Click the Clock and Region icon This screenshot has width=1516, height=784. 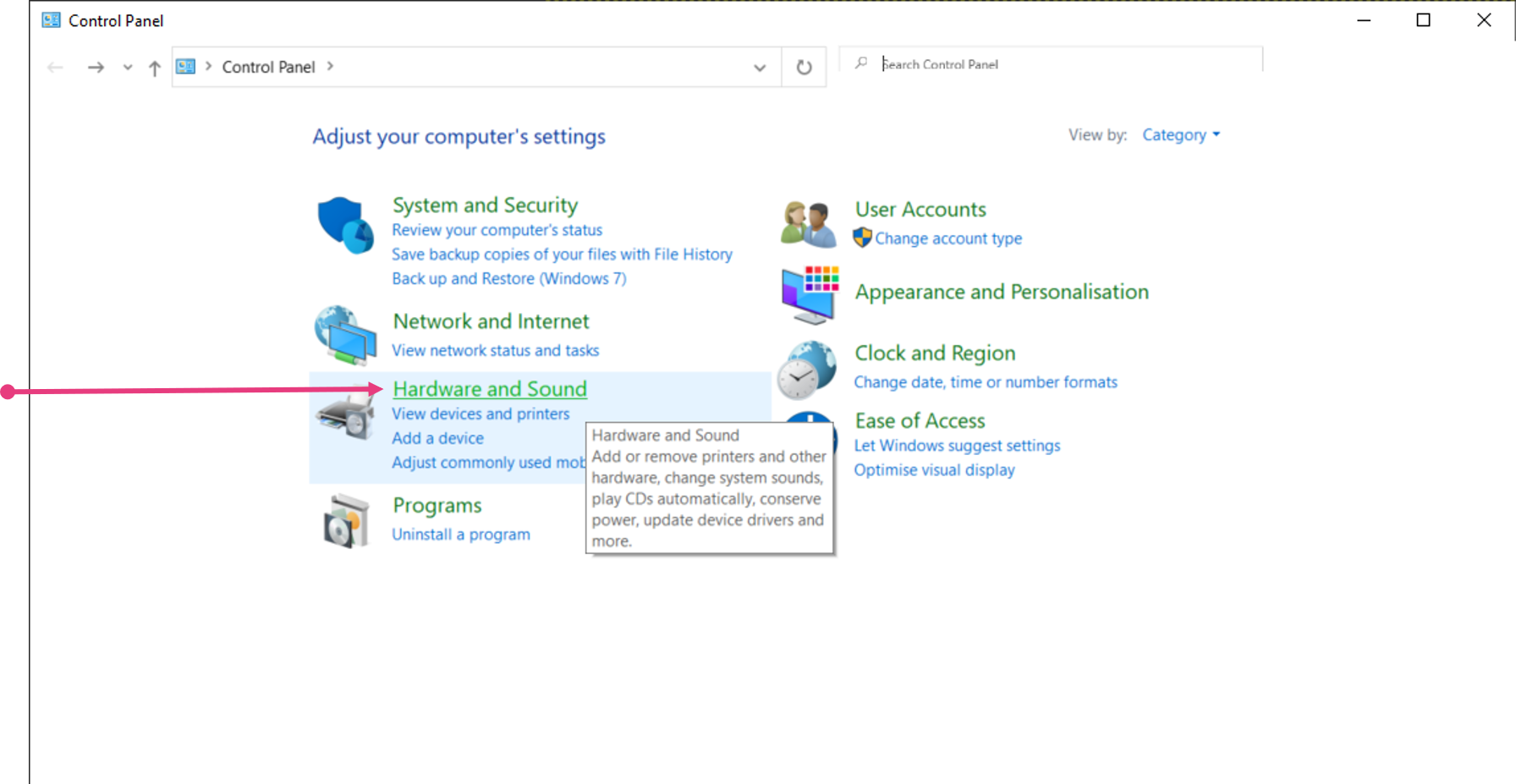807,369
